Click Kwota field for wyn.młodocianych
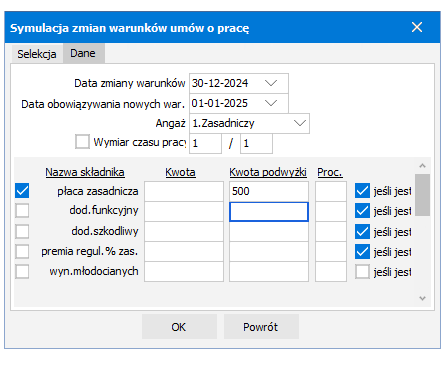 (x=184, y=272)
